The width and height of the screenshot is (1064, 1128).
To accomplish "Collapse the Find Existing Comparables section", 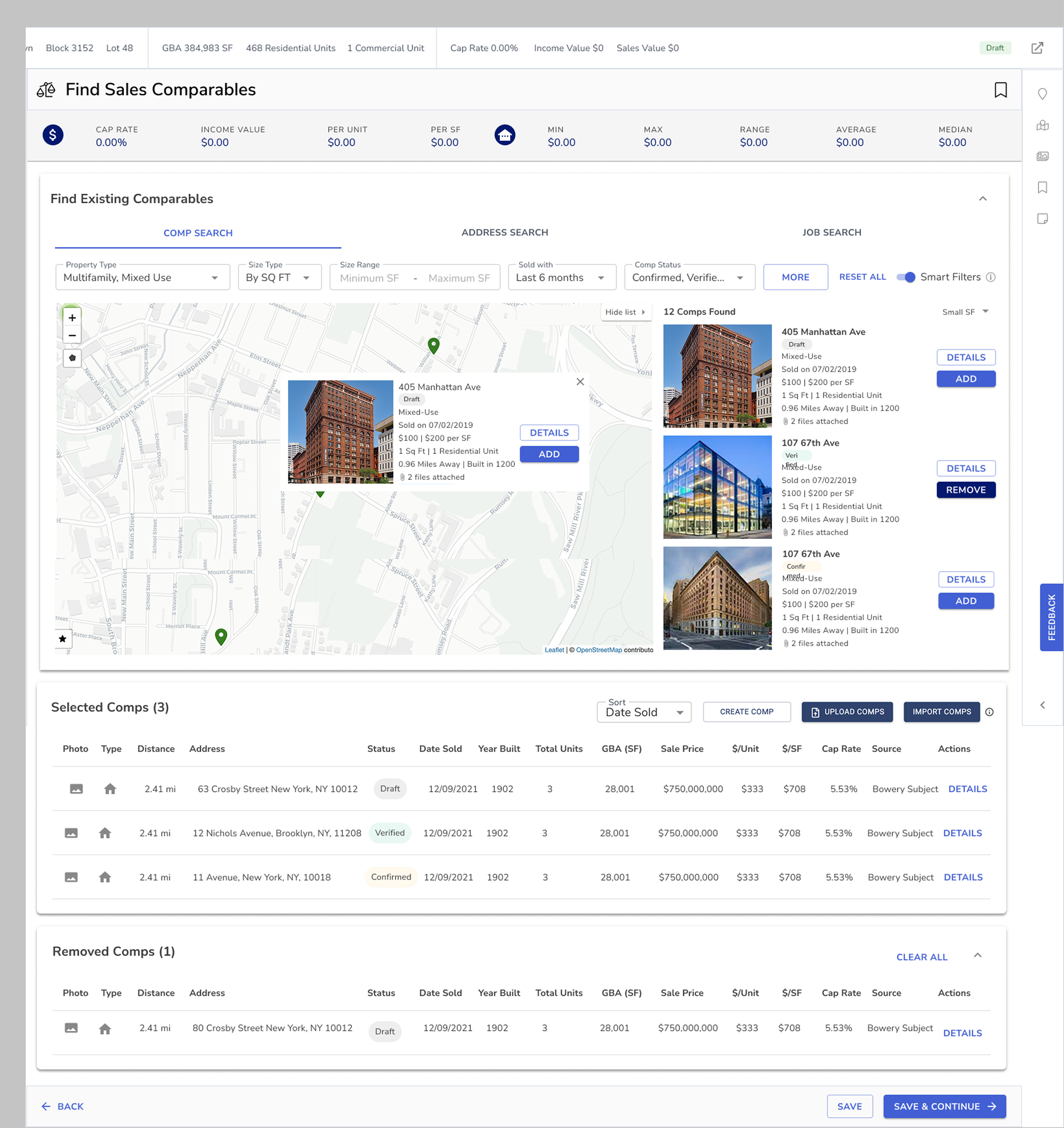I will (983, 199).
